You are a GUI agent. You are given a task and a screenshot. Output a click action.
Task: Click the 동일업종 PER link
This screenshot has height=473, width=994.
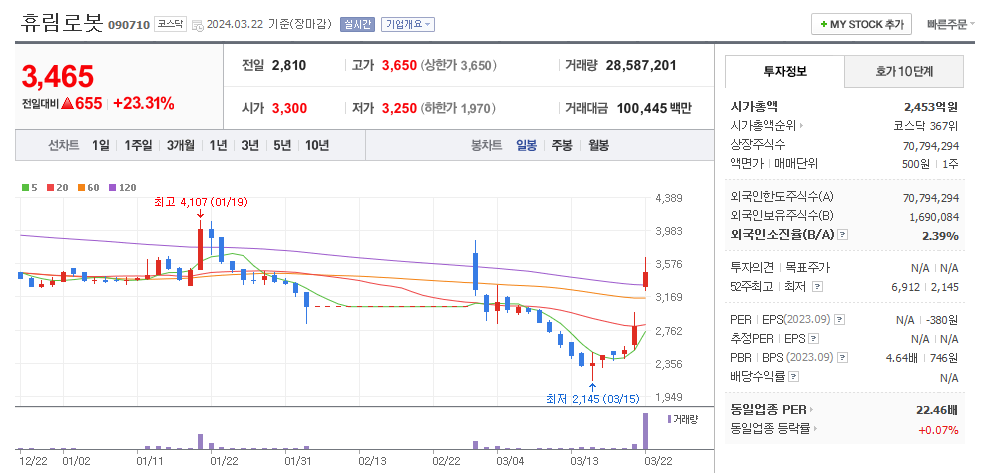click(x=769, y=410)
